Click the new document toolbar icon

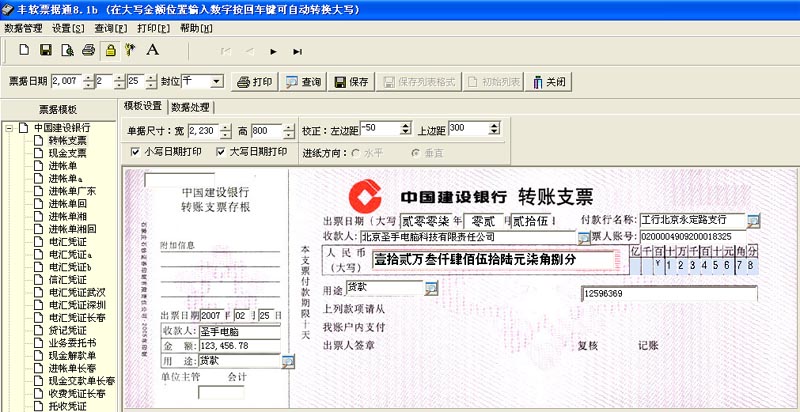(x=24, y=50)
